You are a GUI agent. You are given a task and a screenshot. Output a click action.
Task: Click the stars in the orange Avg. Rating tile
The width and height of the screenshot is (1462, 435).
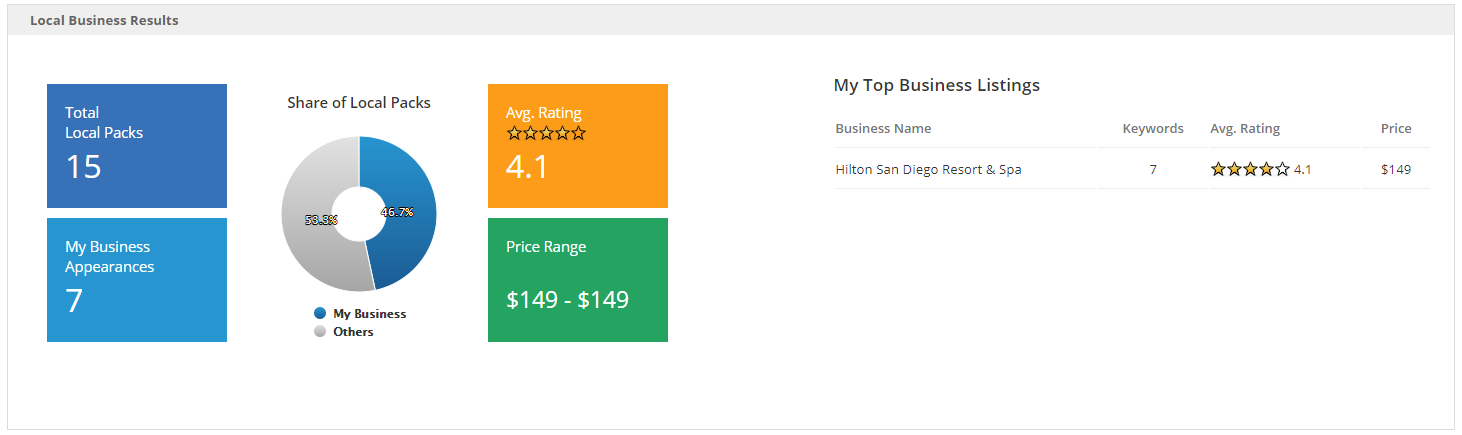click(x=546, y=133)
